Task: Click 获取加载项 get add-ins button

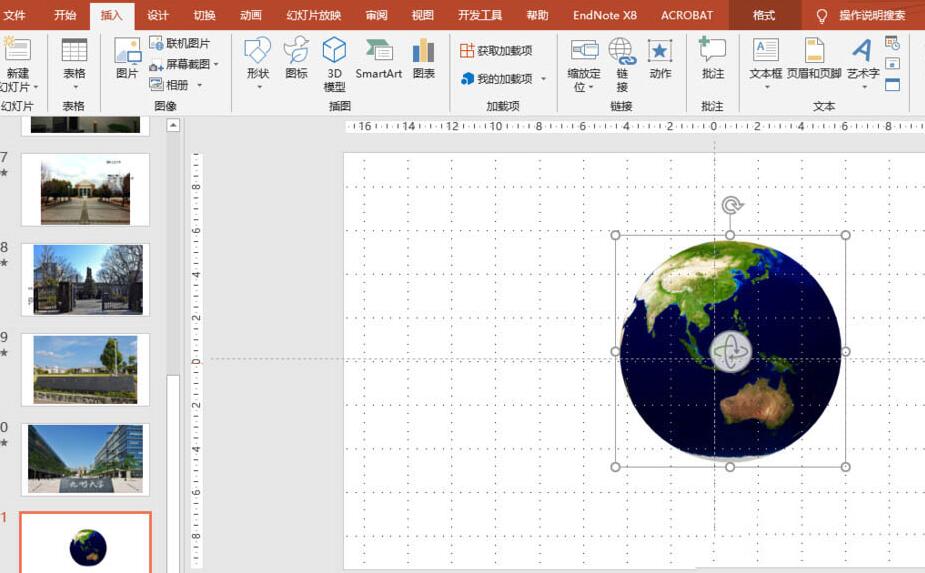Action: [496, 50]
